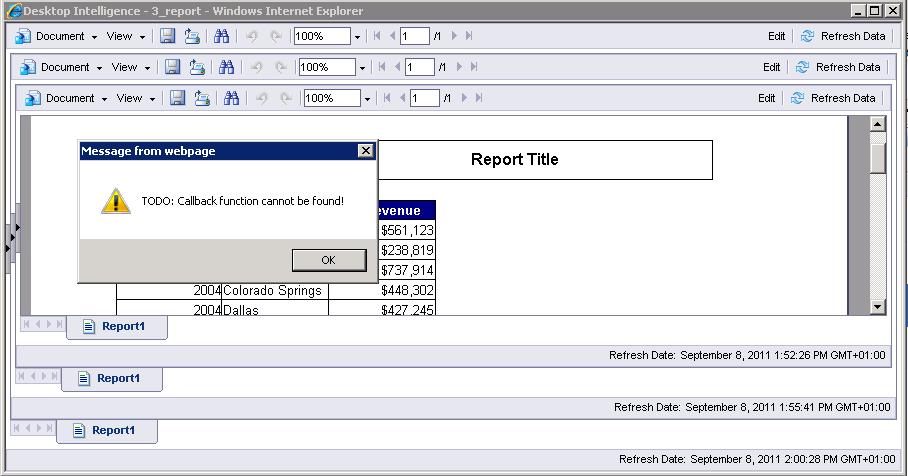
Task: Open View menu in the third toolbar row
Action: point(136,98)
